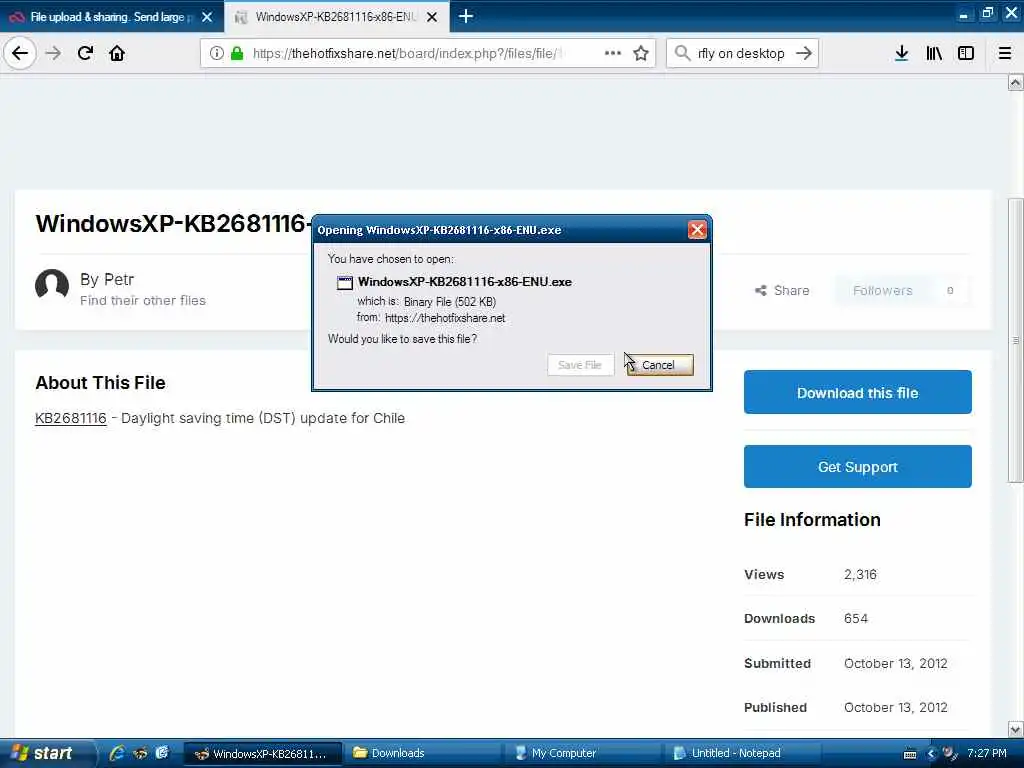
Task: Reload the page with the refresh icon
Action: tap(85, 53)
